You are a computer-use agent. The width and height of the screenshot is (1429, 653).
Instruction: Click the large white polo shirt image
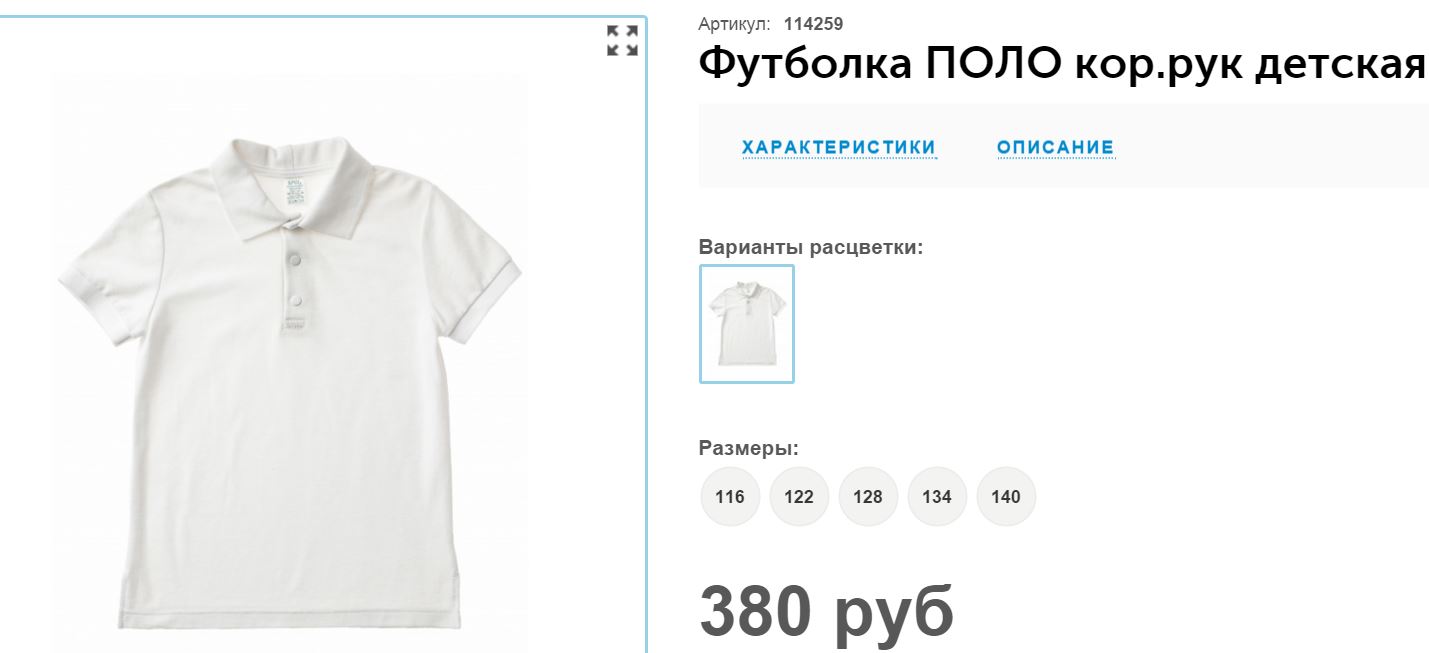[290, 380]
